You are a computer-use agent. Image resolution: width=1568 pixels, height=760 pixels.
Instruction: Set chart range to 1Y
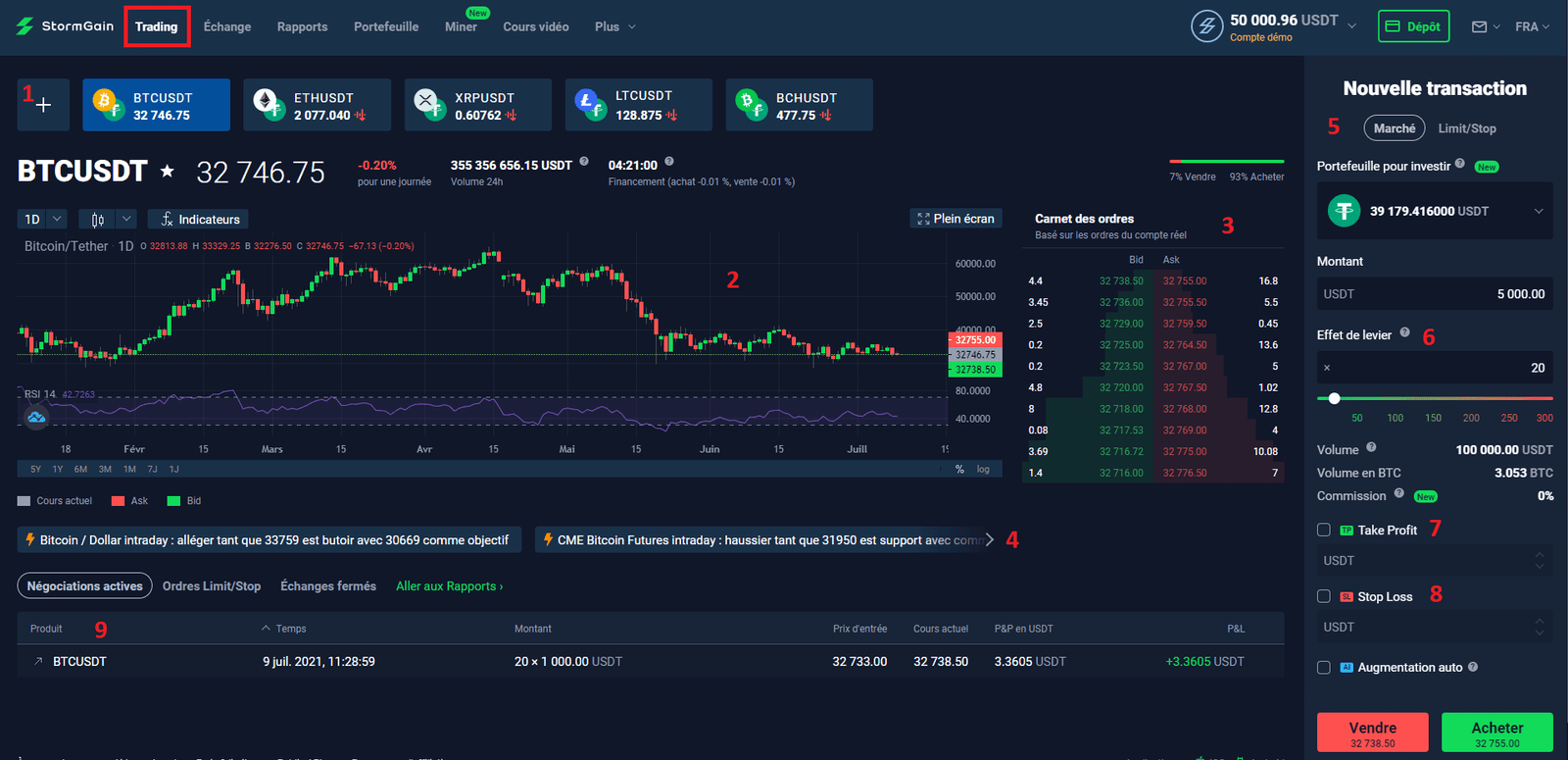[58, 470]
